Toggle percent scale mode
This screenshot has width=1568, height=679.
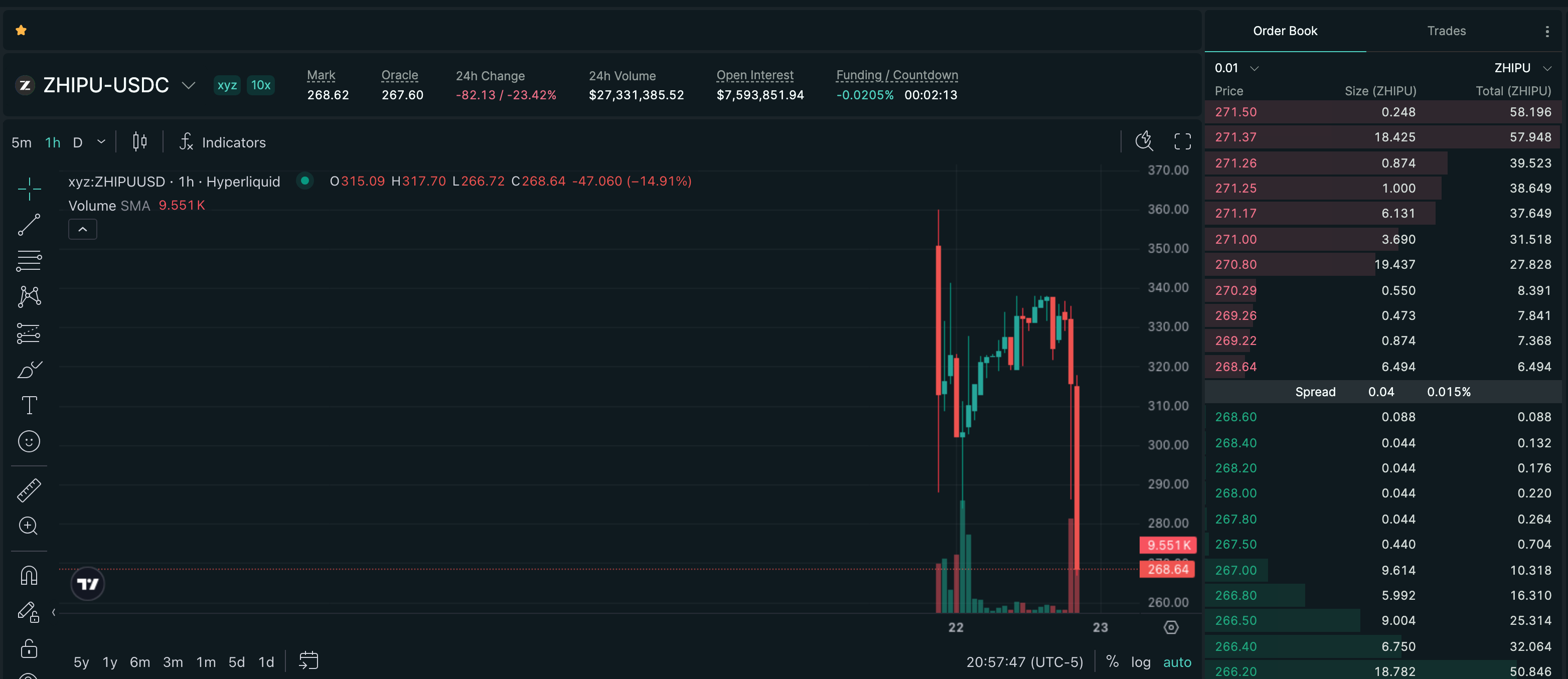[1112, 662]
